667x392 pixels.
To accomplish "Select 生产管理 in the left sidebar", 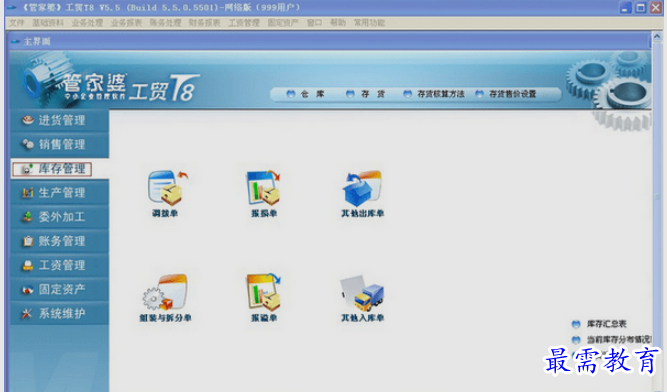I will point(60,193).
